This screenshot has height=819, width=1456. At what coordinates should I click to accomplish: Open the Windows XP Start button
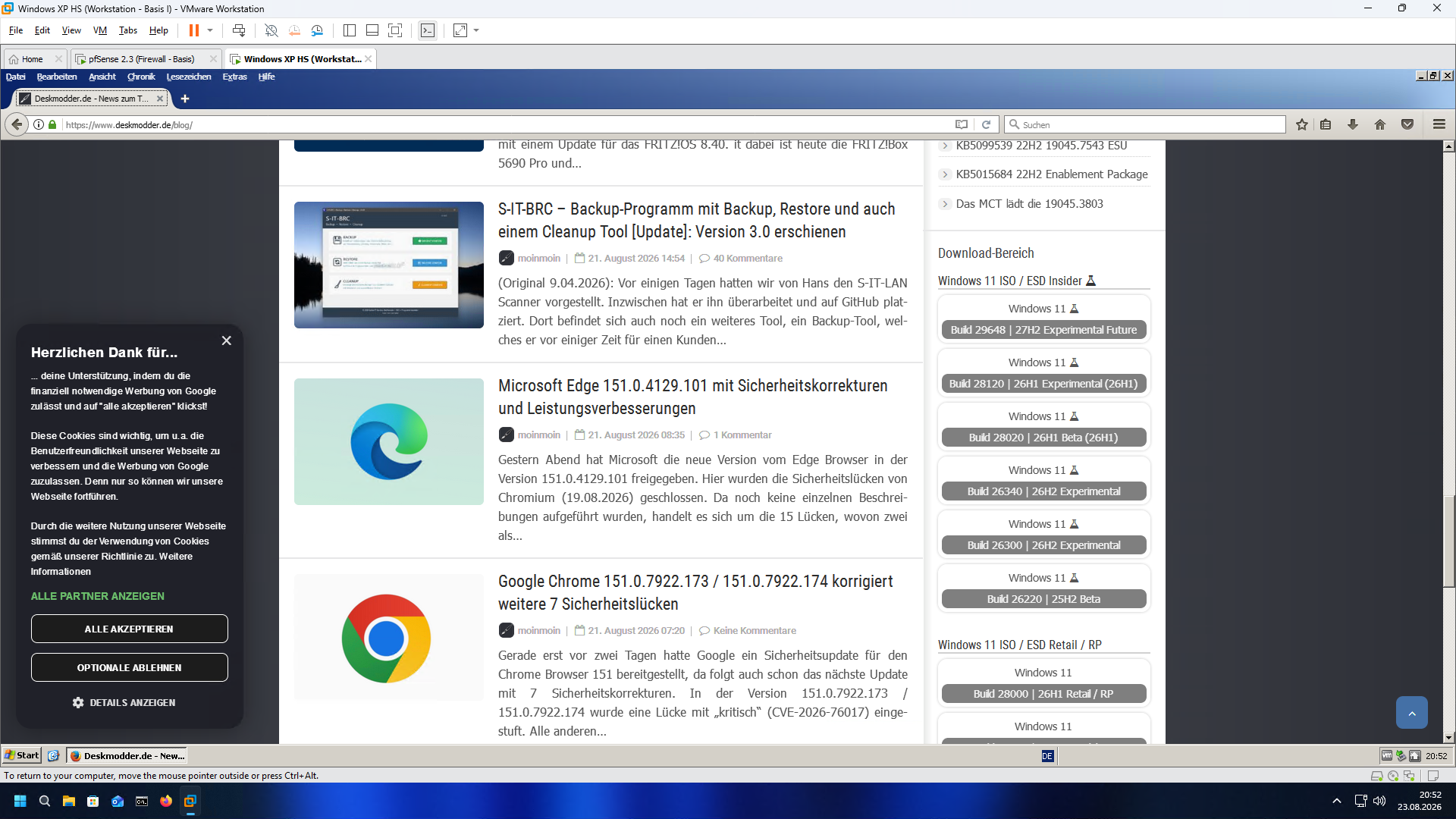click(22, 755)
